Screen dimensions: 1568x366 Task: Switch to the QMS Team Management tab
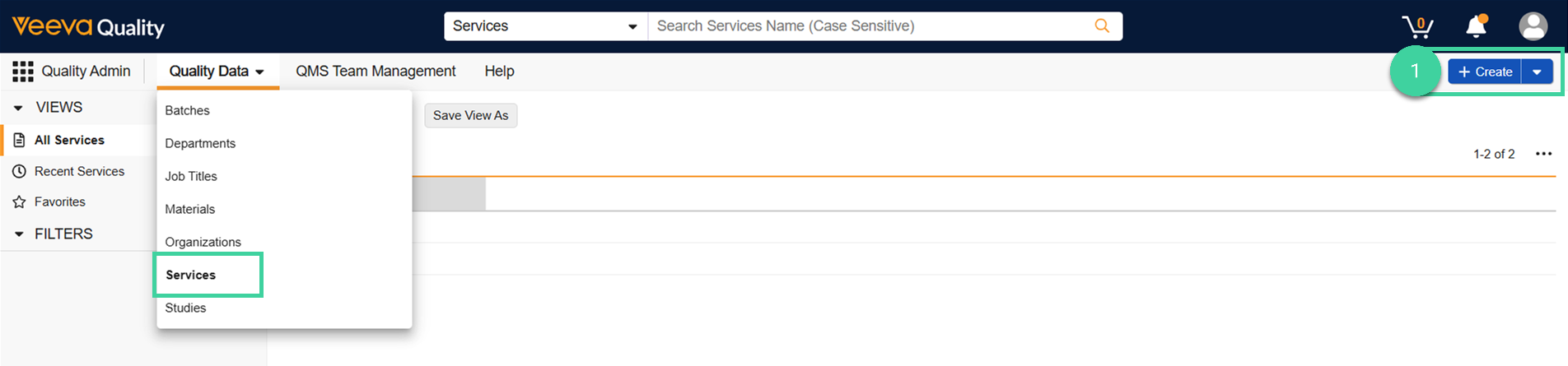pyautogui.click(x=376, y=72)
